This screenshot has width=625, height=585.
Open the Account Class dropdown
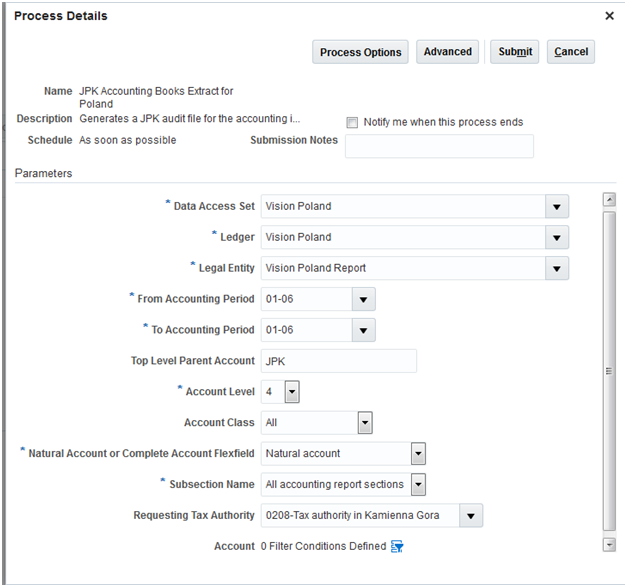pyautogui.click(x=365, y=423)
